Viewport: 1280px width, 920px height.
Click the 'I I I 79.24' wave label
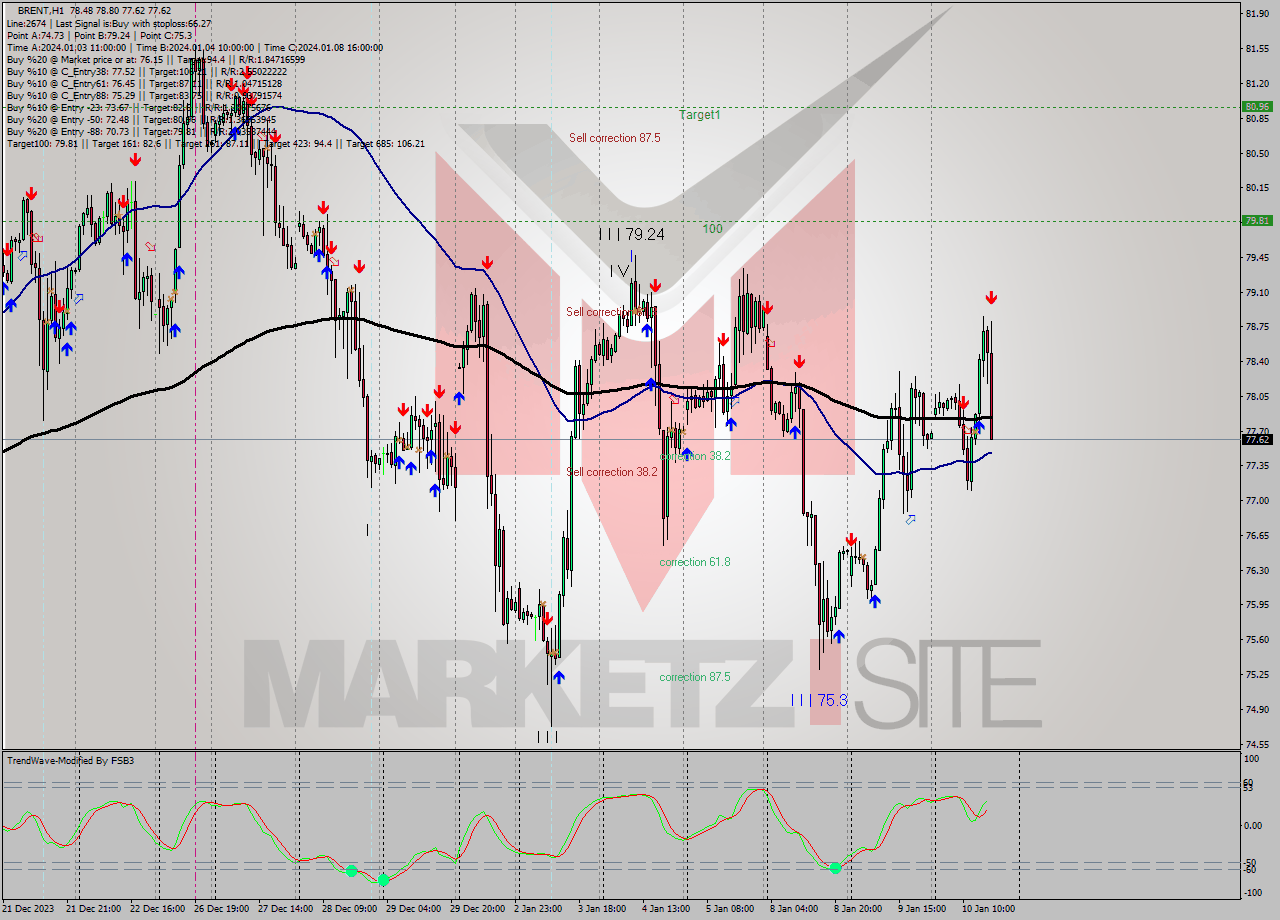(631, 234)
